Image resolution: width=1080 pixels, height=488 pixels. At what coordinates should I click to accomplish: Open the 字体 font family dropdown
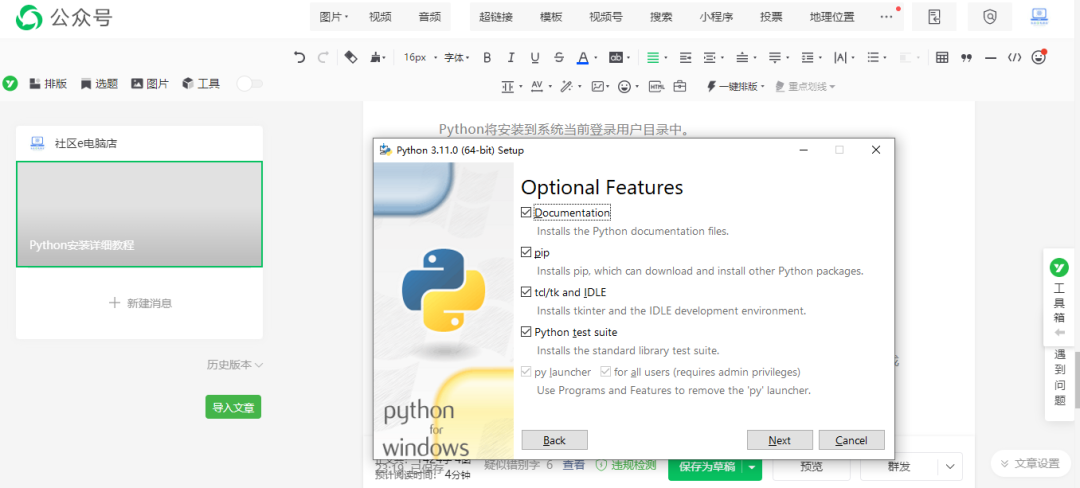coord(456,58)
